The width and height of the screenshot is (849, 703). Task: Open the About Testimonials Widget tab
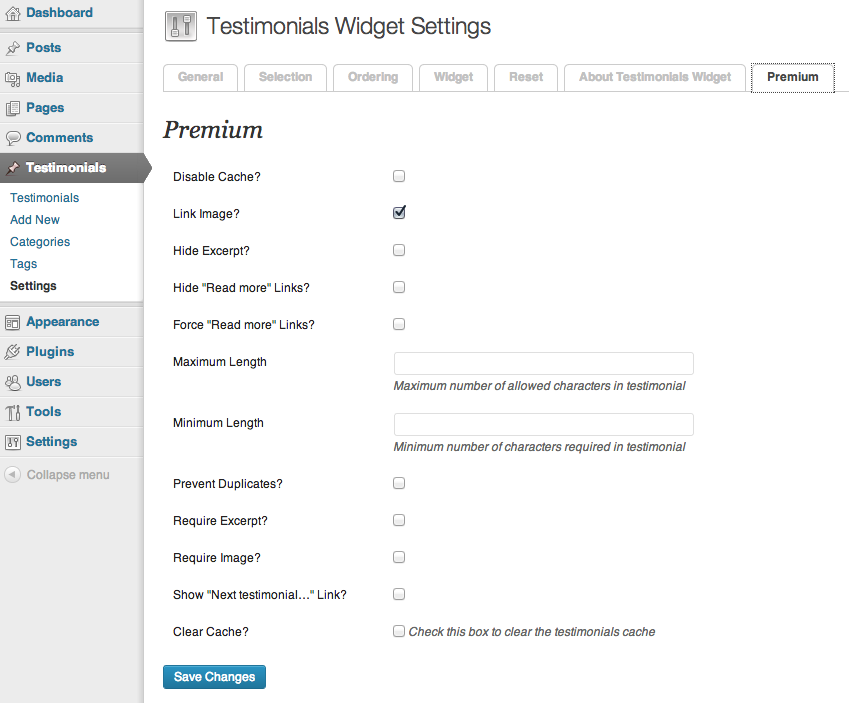pyautogui.click(x=655, y=77)
